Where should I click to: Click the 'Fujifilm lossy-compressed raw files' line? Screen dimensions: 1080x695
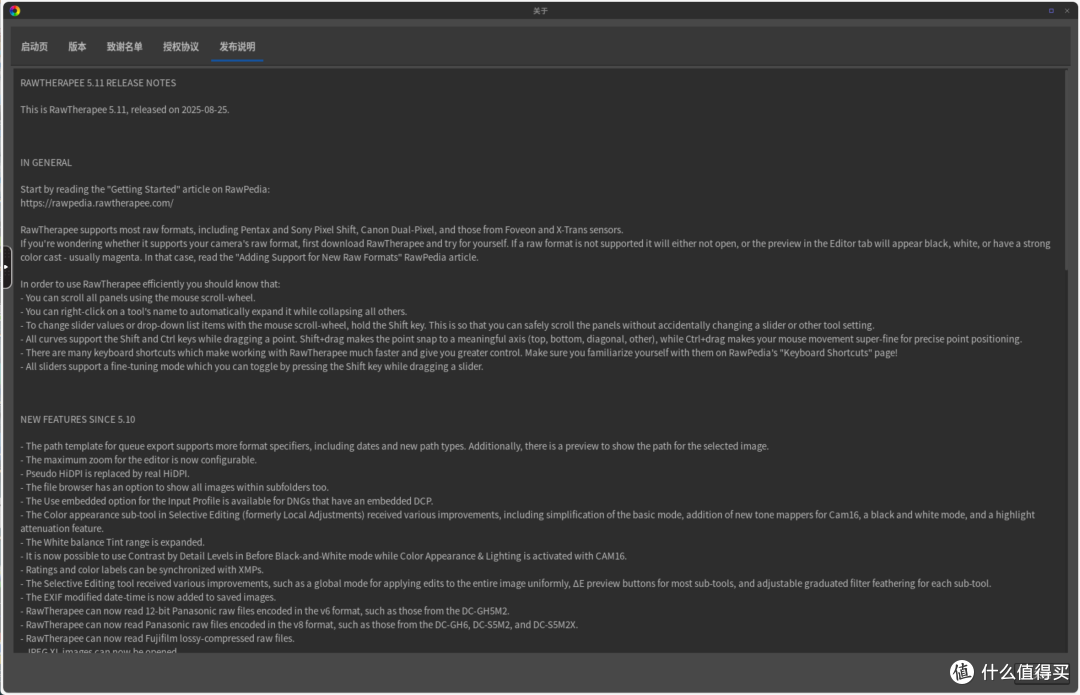[x=157, y=639]
